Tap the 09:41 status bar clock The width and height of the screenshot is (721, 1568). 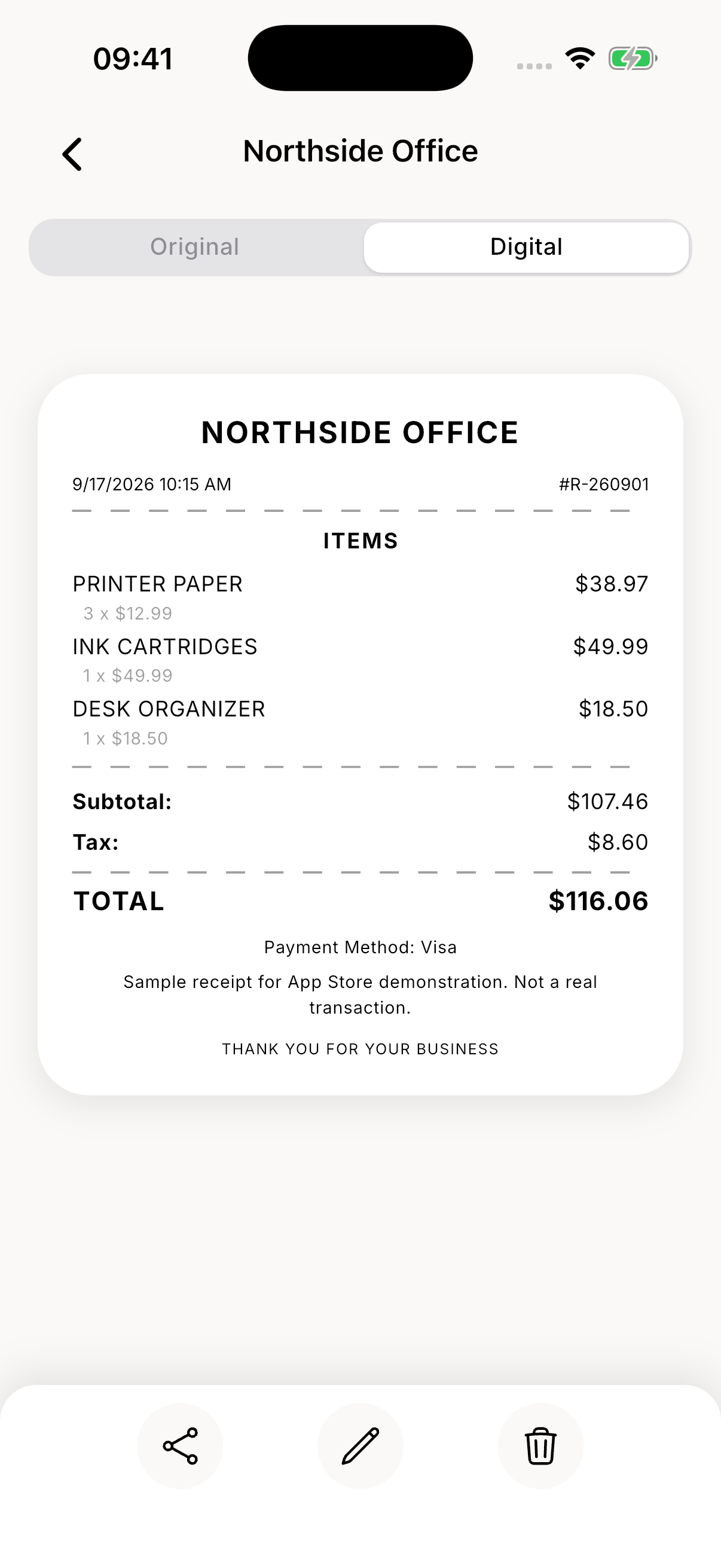[133, 59]
